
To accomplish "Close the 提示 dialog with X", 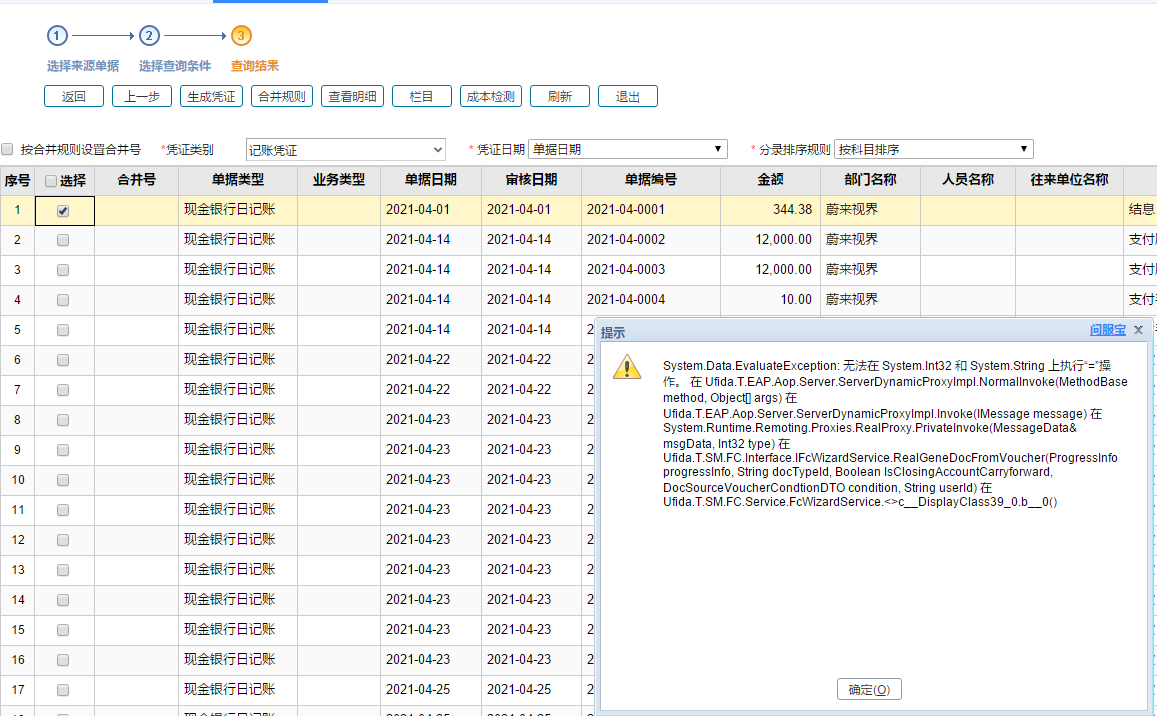I will tap(1139, 330).
